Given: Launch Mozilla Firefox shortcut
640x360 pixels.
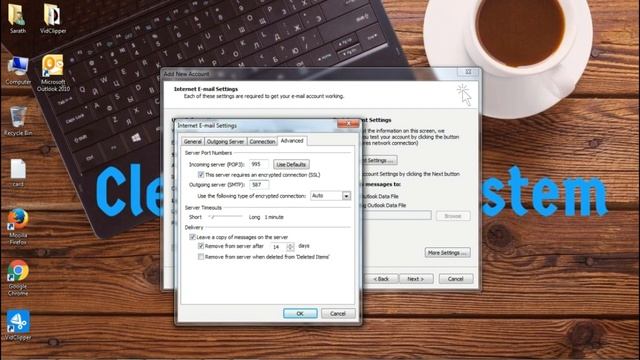Looking at the screenshot, I should tap(18, 227).
